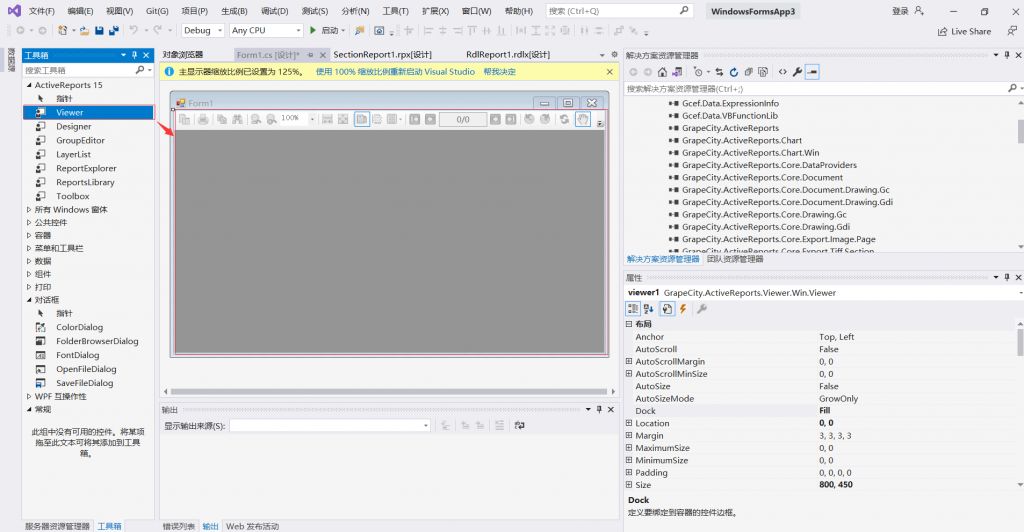Viewport: 1024px width, 532px height.
Task: Open the 工具(T) menu
Action: pyautogui.click(x=395, y=11)
